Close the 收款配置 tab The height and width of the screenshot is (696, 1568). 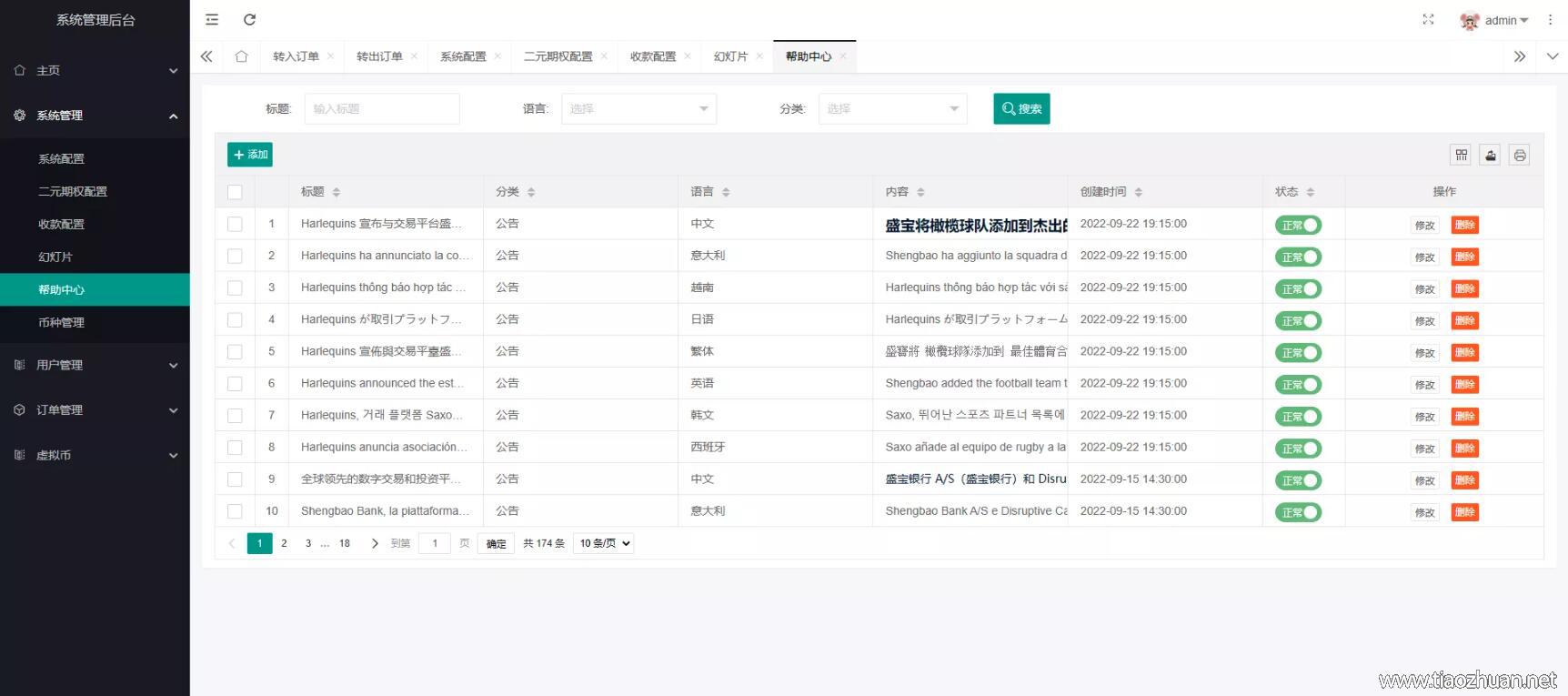(688, 56)
